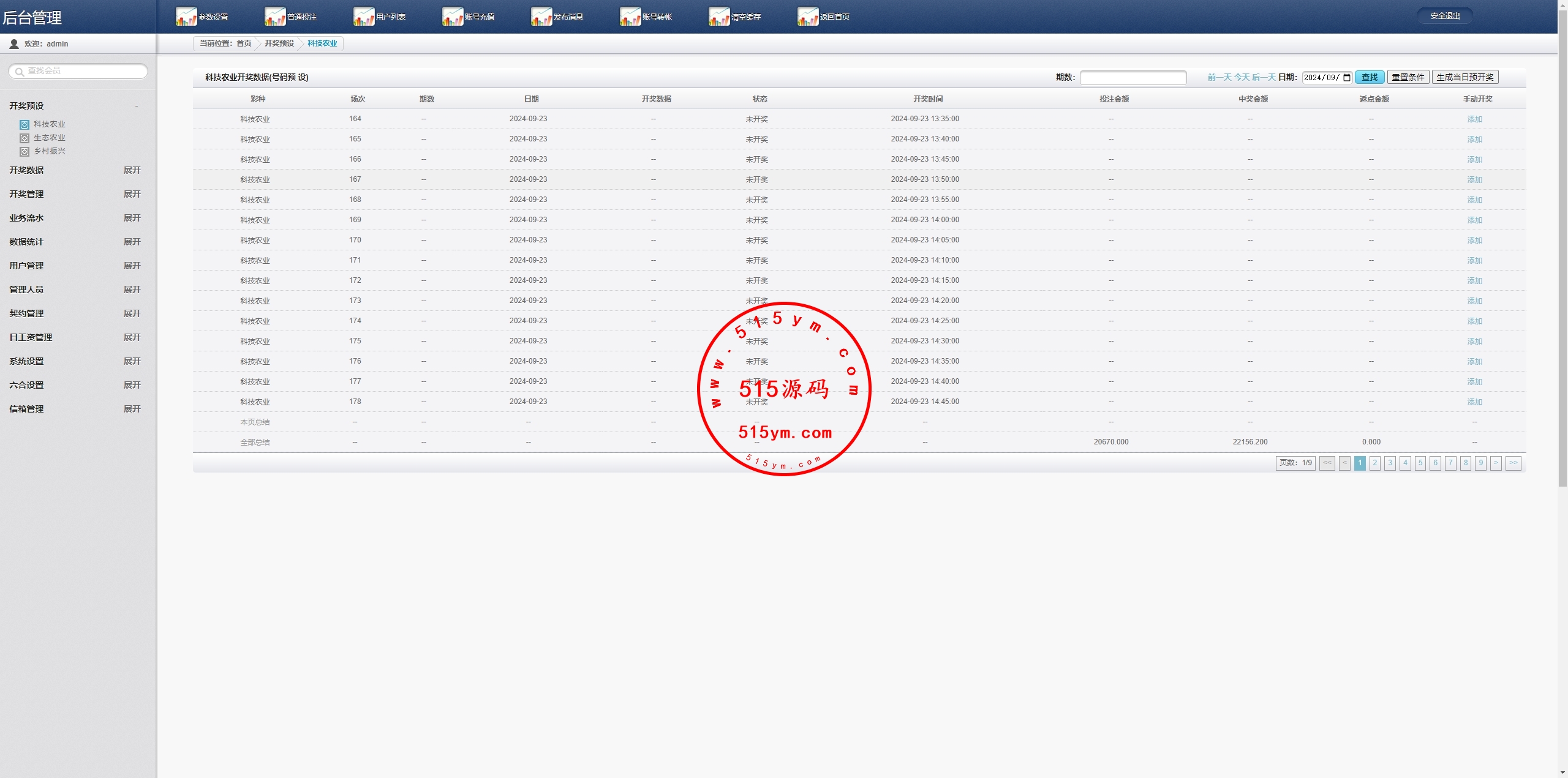Open 发布消息 from the top toolbar
1568x778 pixels.
[541, 17]
